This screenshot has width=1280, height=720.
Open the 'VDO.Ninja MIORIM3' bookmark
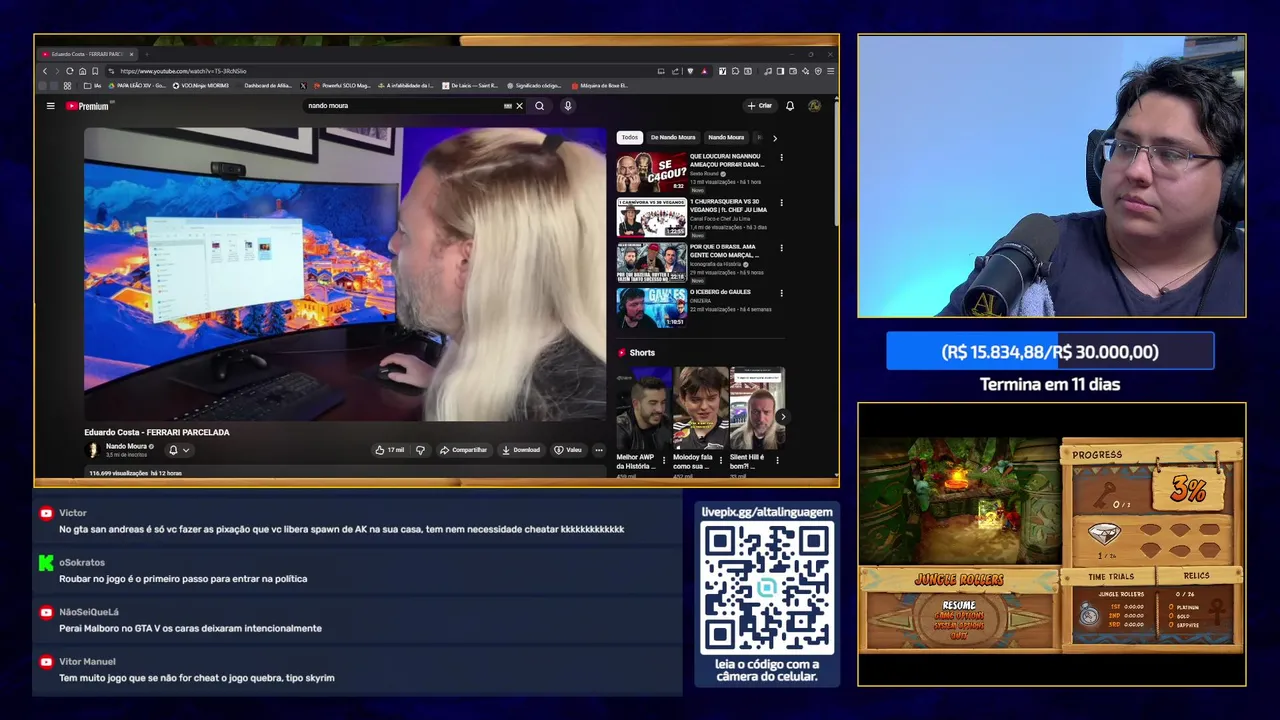(x=201, y=86)
